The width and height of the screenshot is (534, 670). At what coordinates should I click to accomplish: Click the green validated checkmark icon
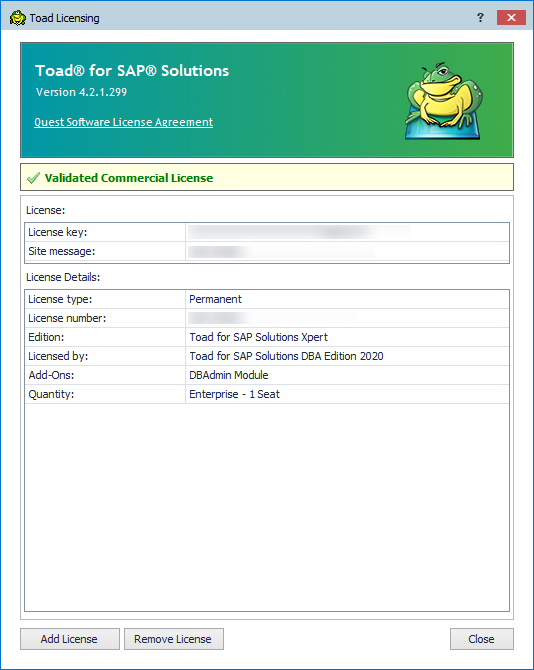[x=33, y=178]
